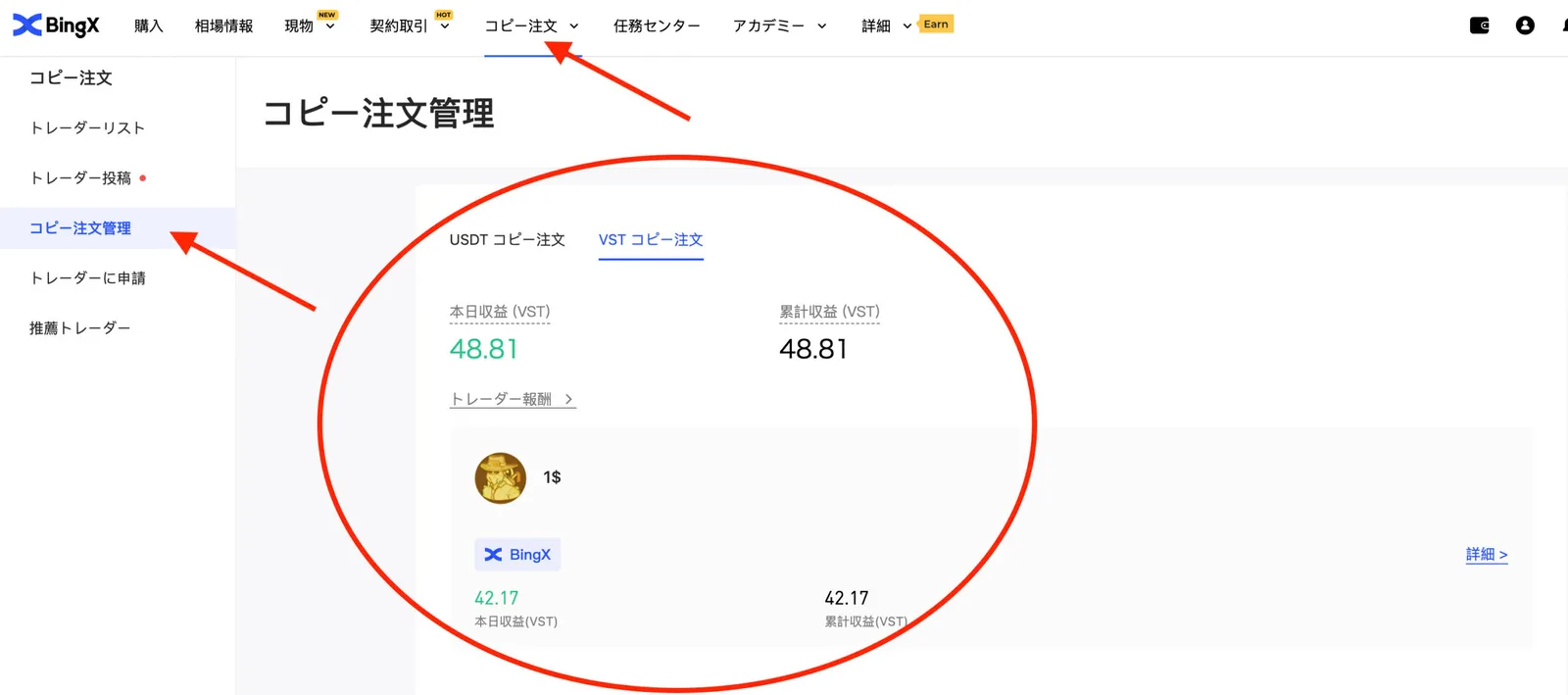
Task: Click the 本日収益 (VST) label at top
Action: (x=500, y=312)
